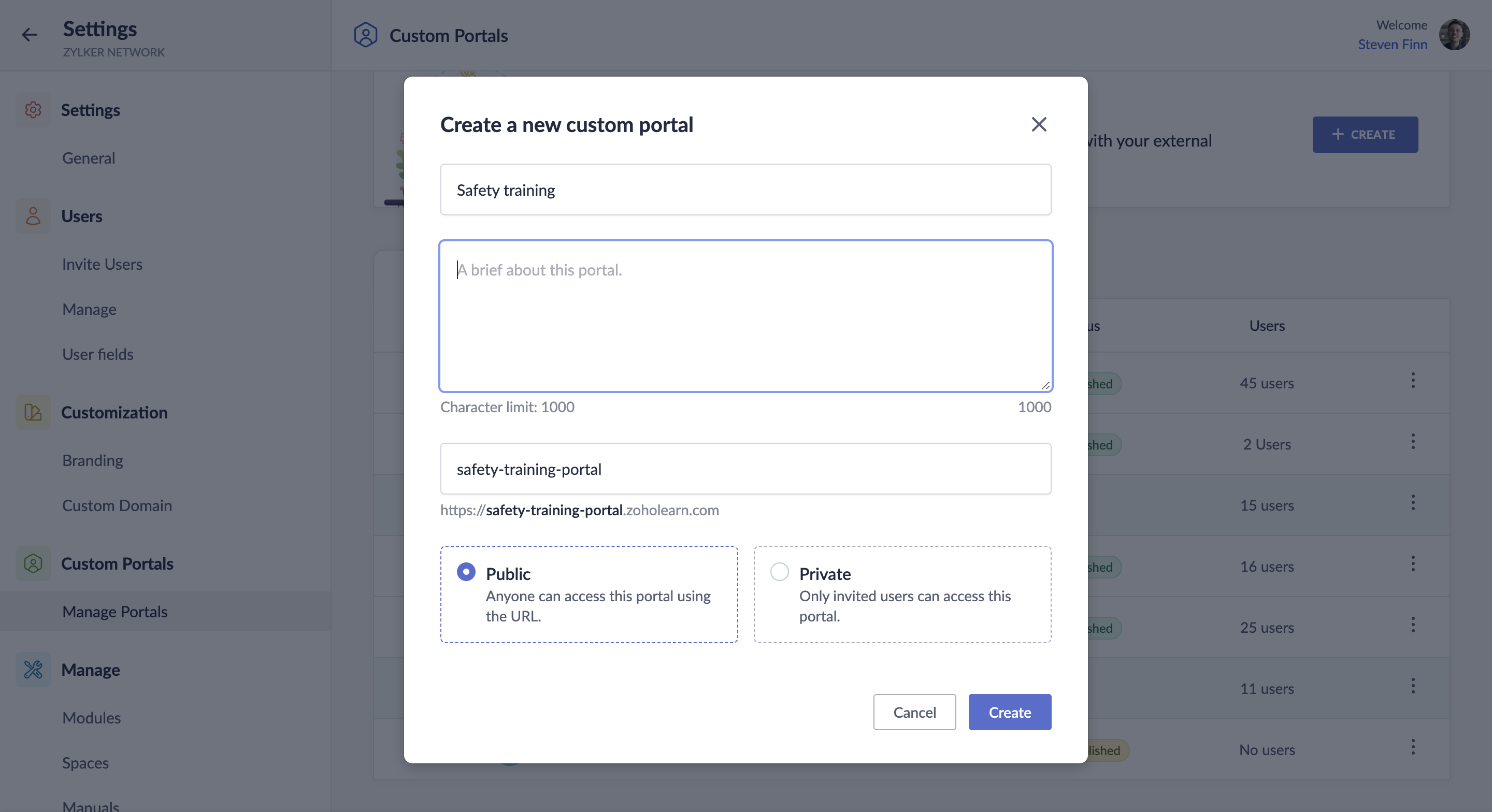The height and width of the screenshot is (812, 1492).
Task: Click the Settings gear icon in sidebar
Action: (x=33, y=110)
